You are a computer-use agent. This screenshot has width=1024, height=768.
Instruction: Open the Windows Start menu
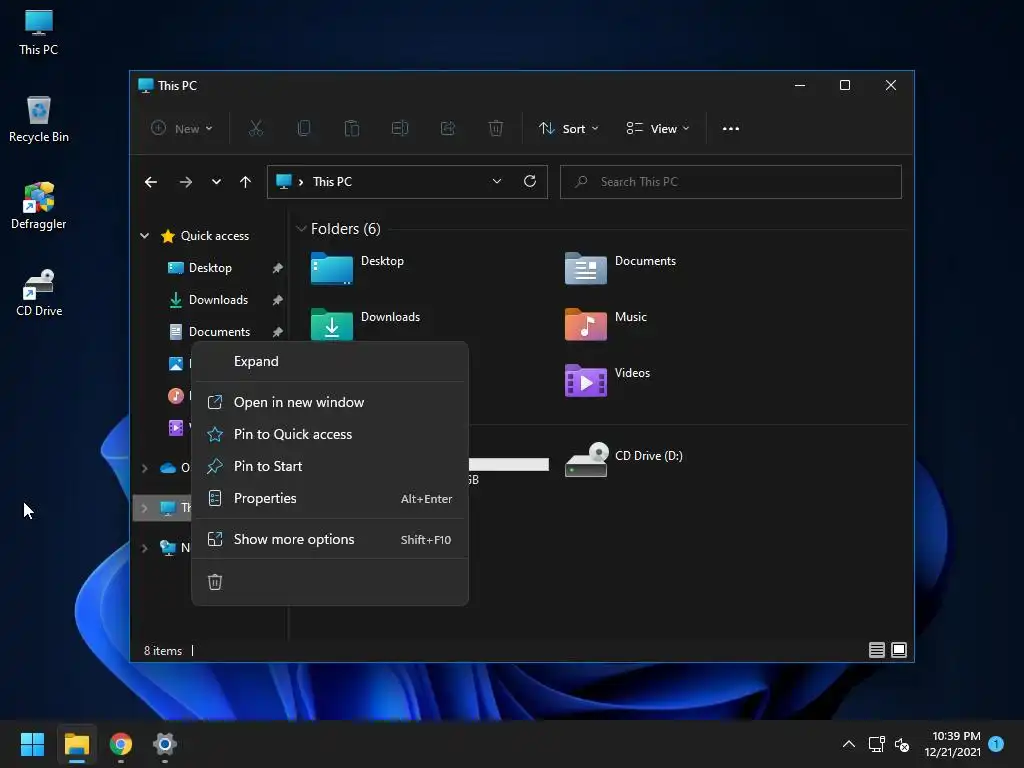(32, 744)
